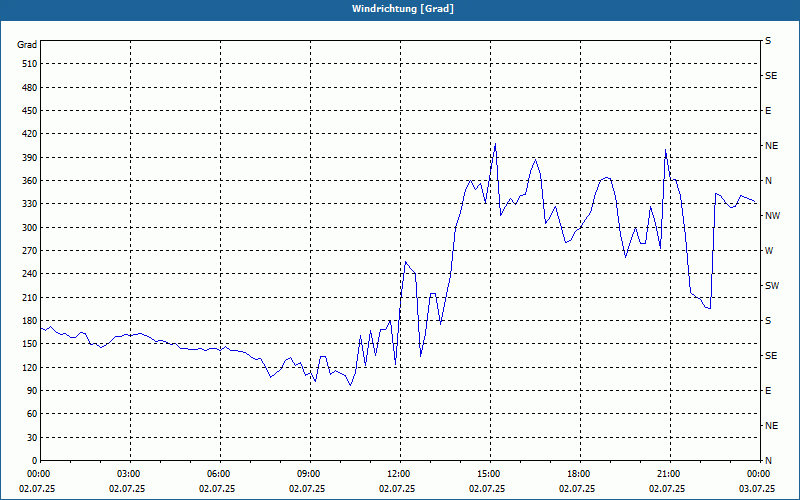Pick the 420 y-axis value

(30, 134)
